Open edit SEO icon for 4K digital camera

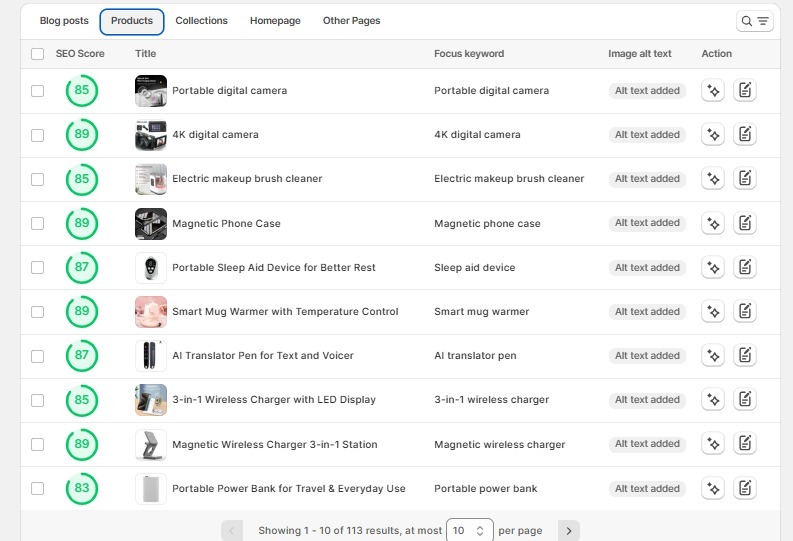tap(744, 135)
